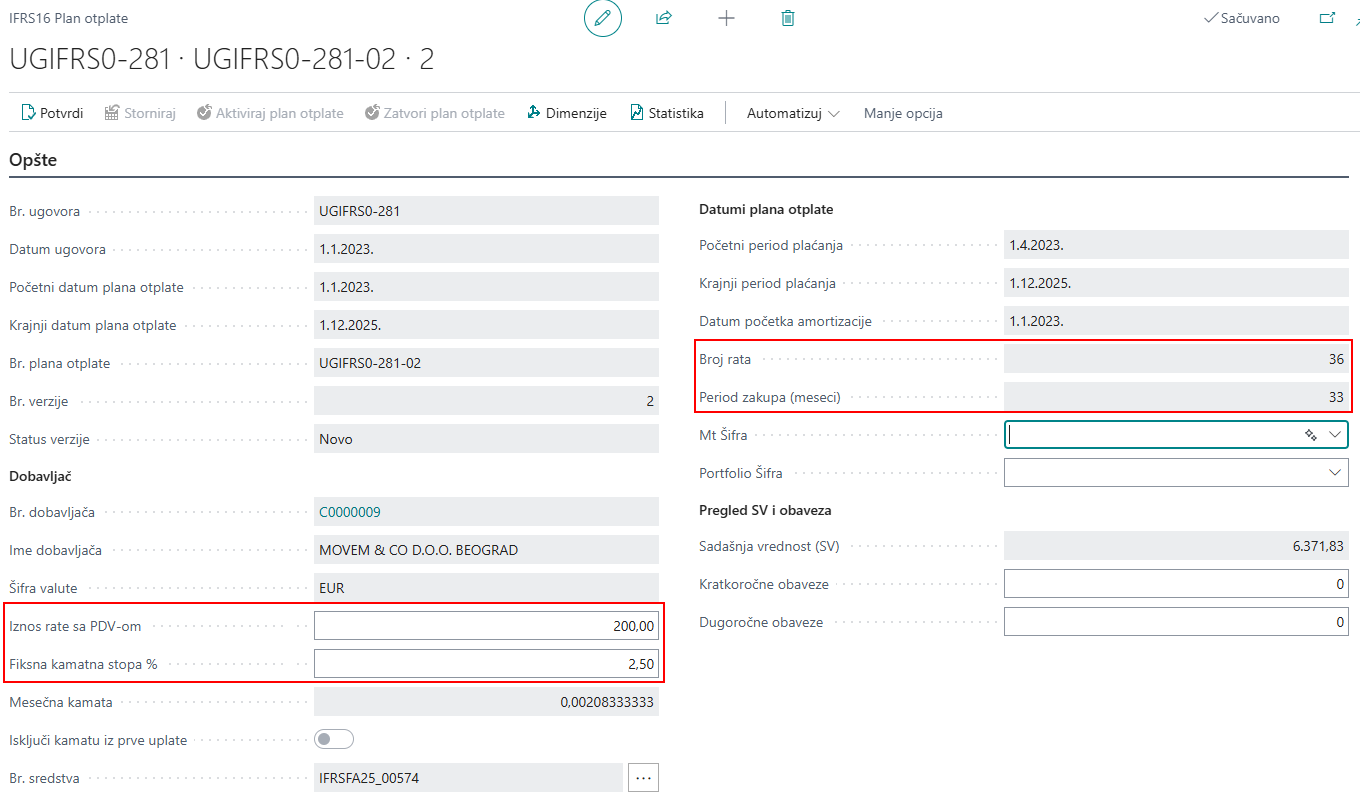Open page in new window icon
The height and width of the screenshot is (808, 1360).
1327,18
